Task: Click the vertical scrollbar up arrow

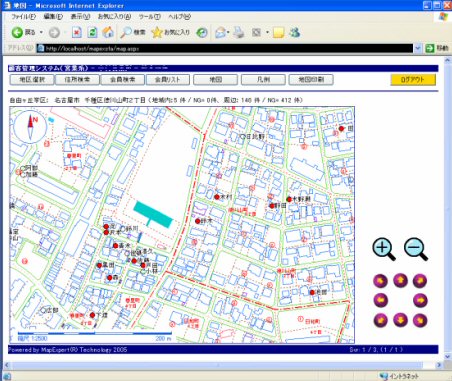Action: click(447, 61)
